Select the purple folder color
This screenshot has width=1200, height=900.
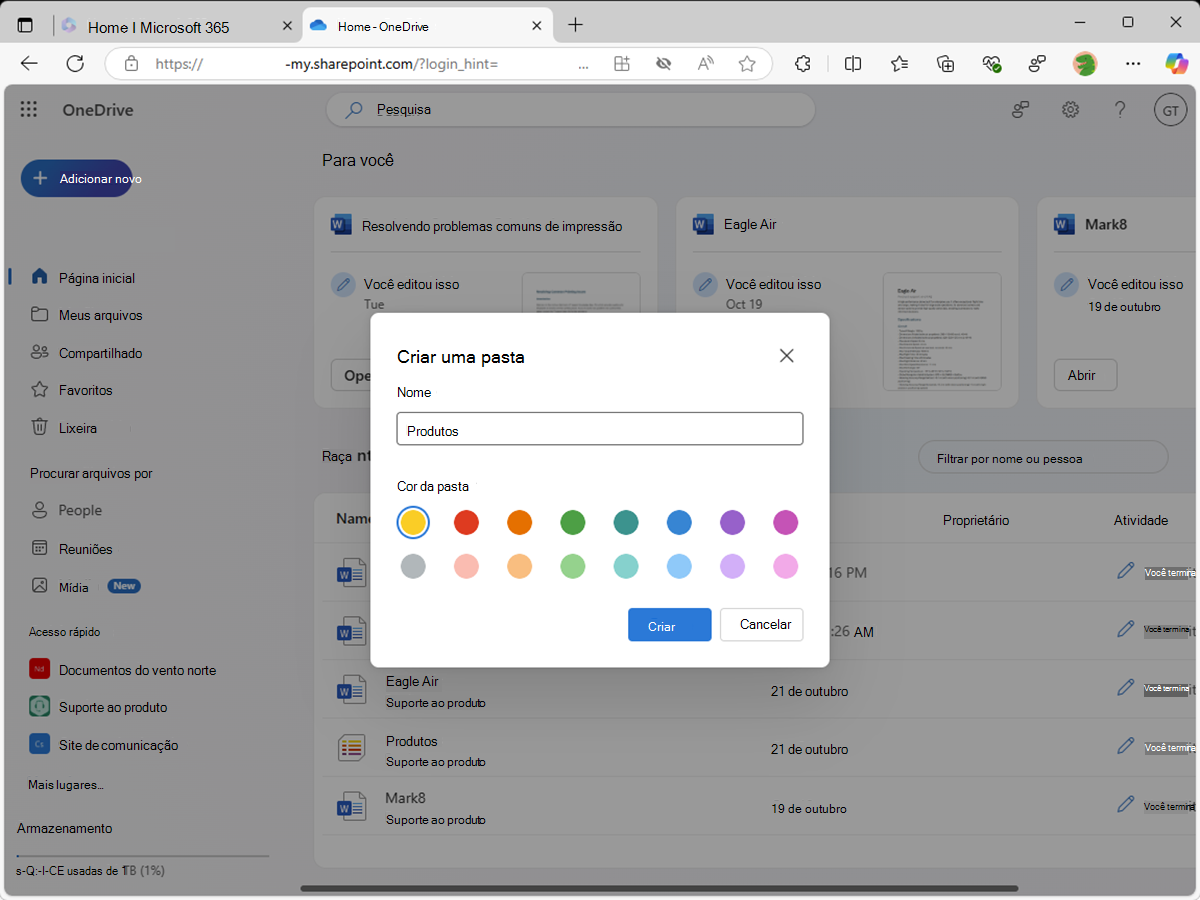click(732, 522)
